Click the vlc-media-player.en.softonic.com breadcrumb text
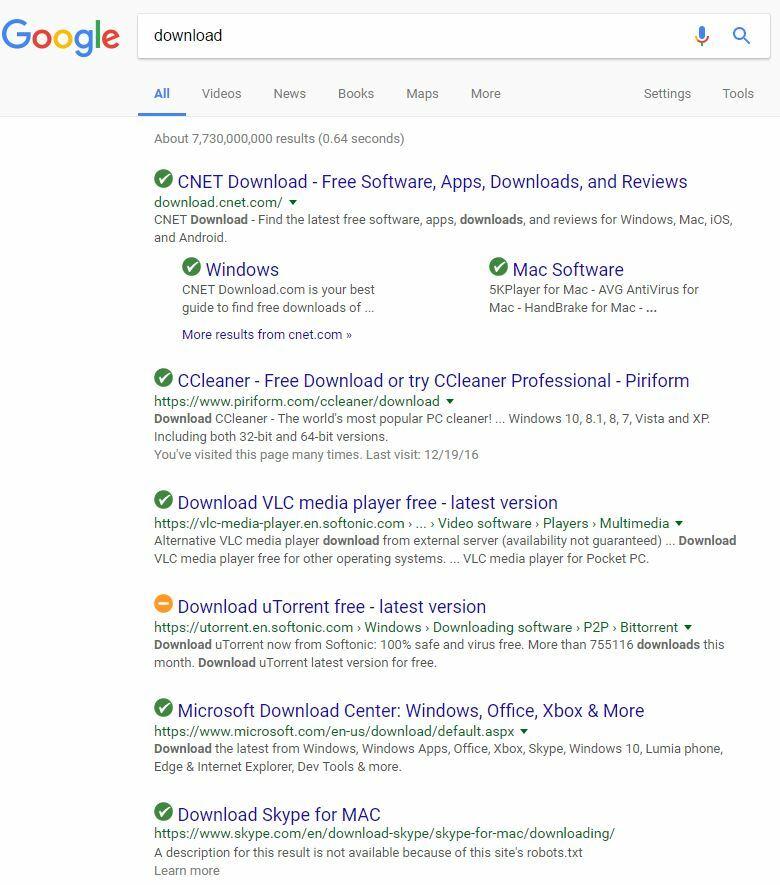The image size is (780, 885). point(411,523)
